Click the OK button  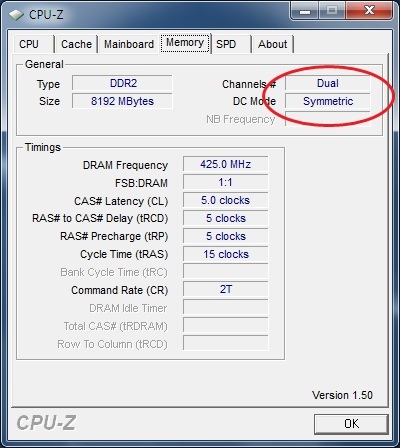(351, 424)
